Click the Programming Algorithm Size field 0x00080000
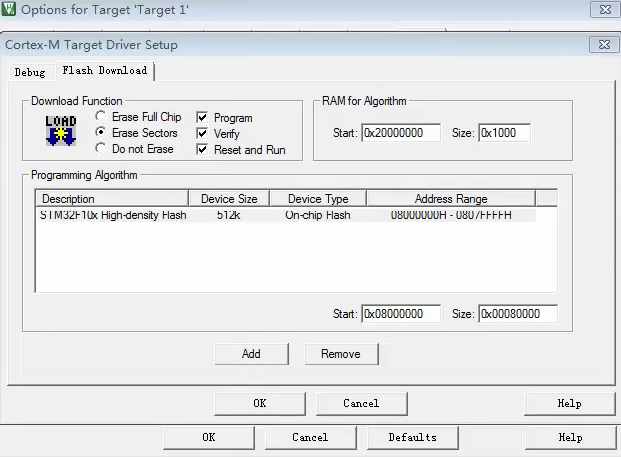Screen dimensions: 621x457 tap(518, 314)
